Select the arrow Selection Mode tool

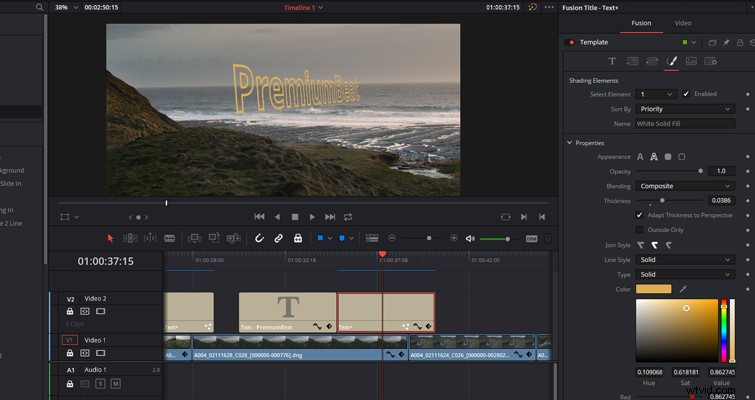click(110, 238)
